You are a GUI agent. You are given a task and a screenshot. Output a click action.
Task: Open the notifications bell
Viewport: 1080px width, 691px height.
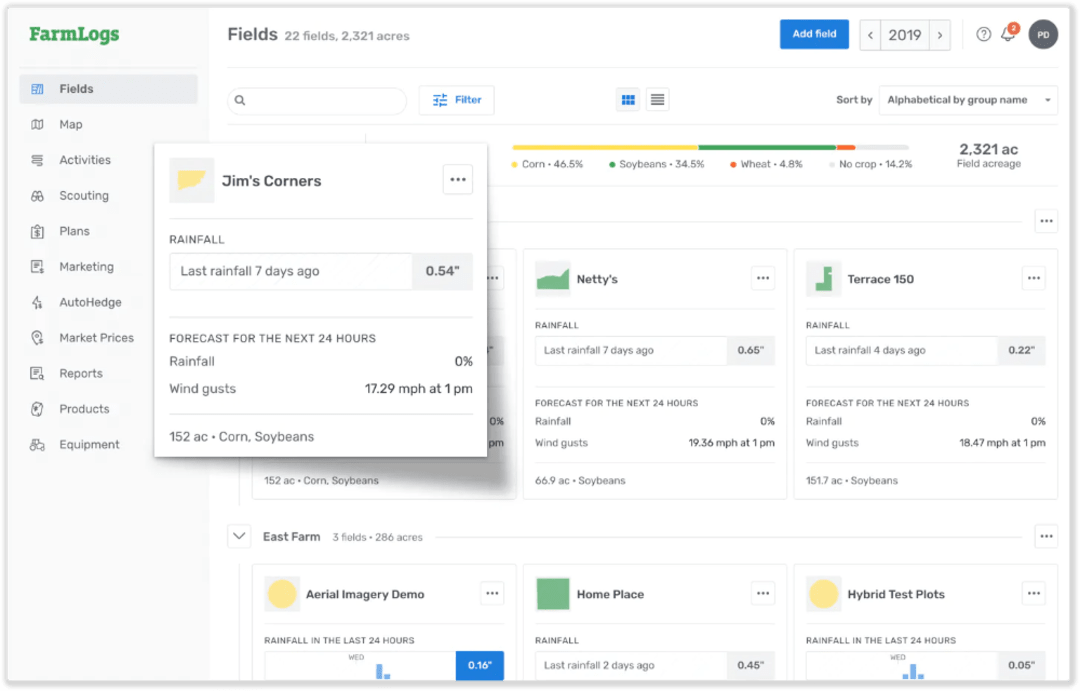pyautogui.click(x=1009, y=34)
